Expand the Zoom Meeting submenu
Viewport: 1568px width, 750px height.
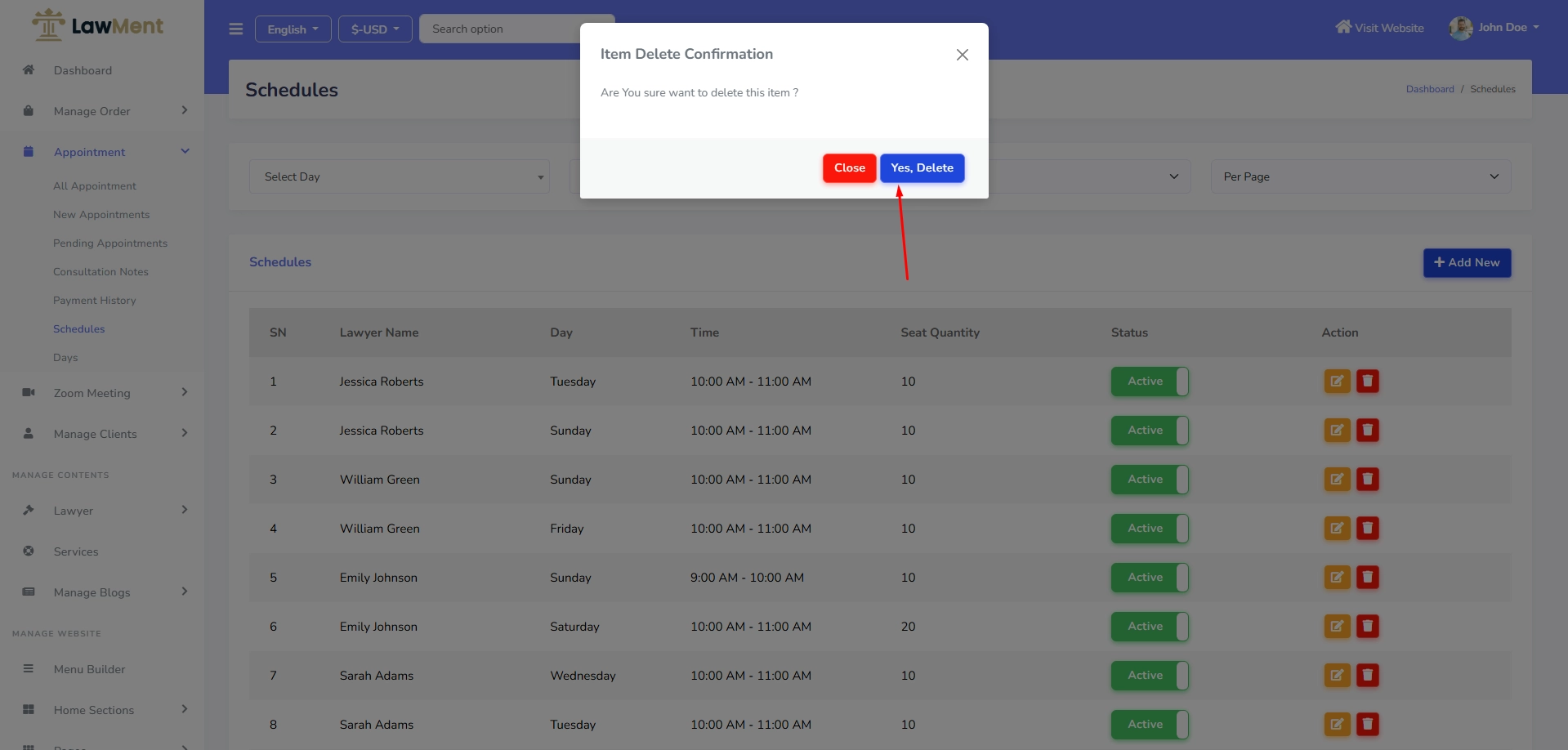[102, 393]
